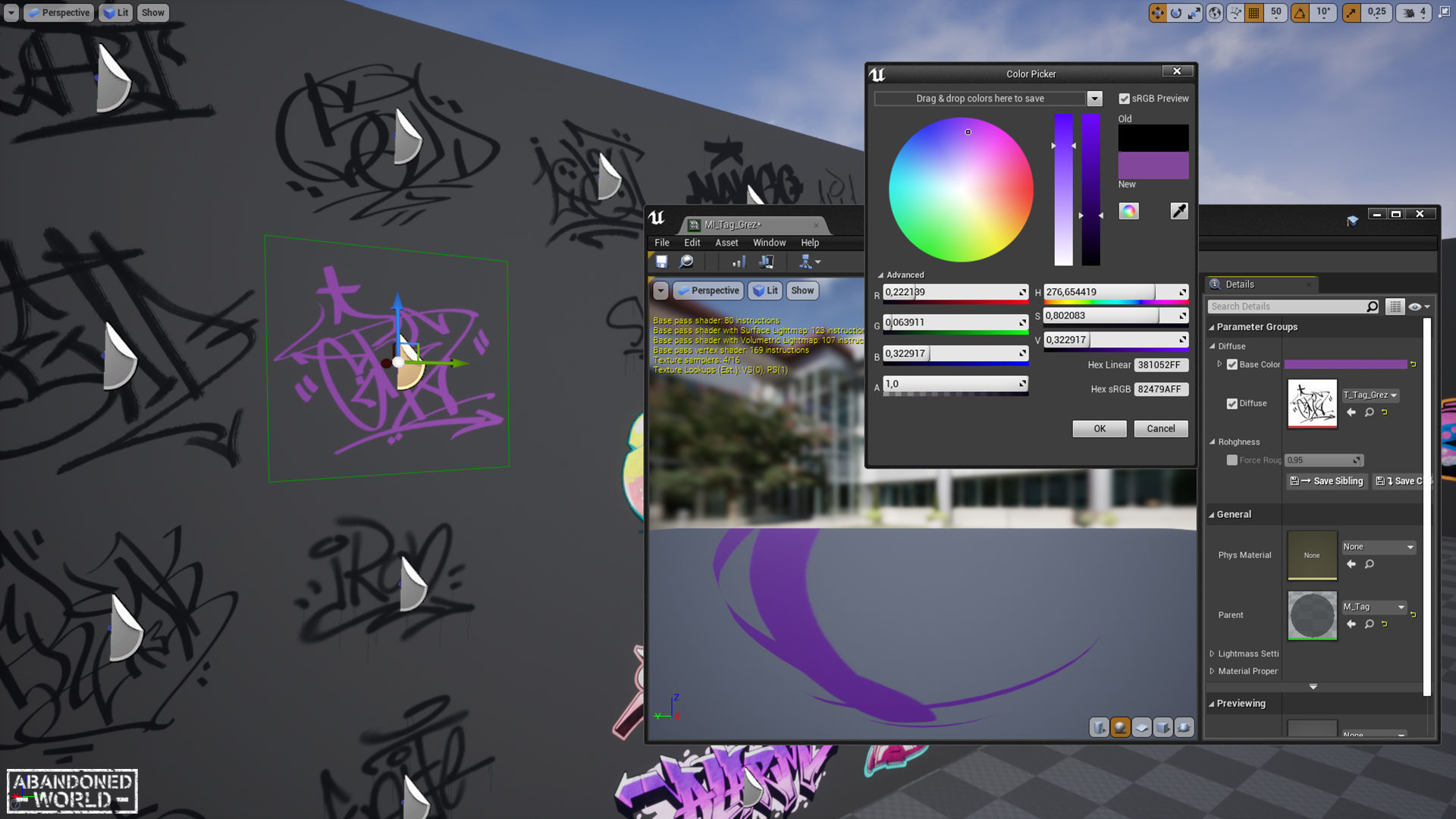Click the Hex sRGB input field
This screenshot has height=819, width=1456.
tap(1160, 390)
